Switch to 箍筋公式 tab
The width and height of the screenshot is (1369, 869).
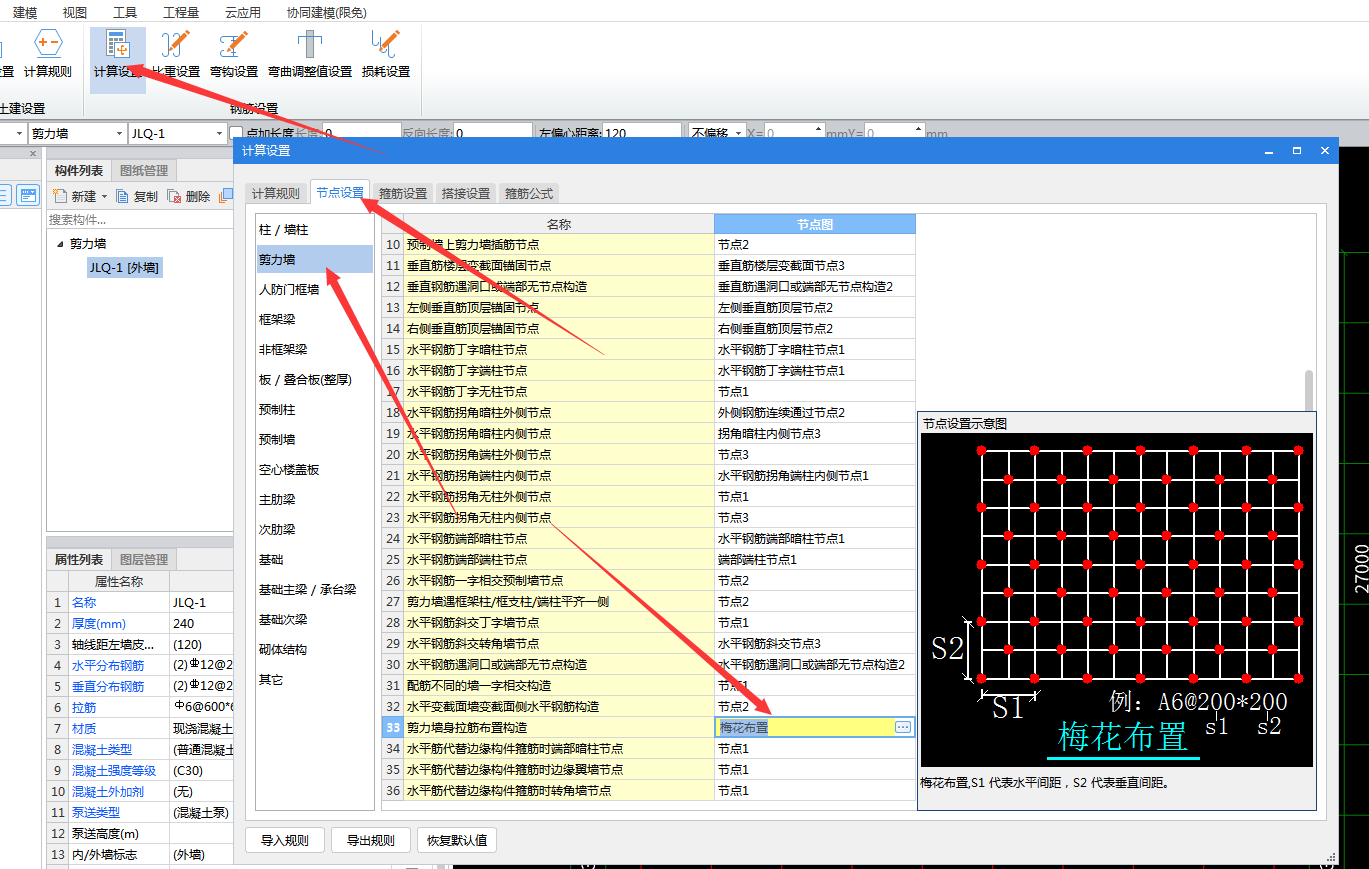[x=529, y=193]
